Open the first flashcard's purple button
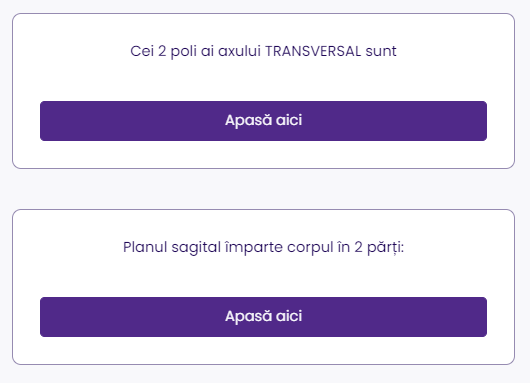Viewport: 530px width, 383px height. [263, 121]
